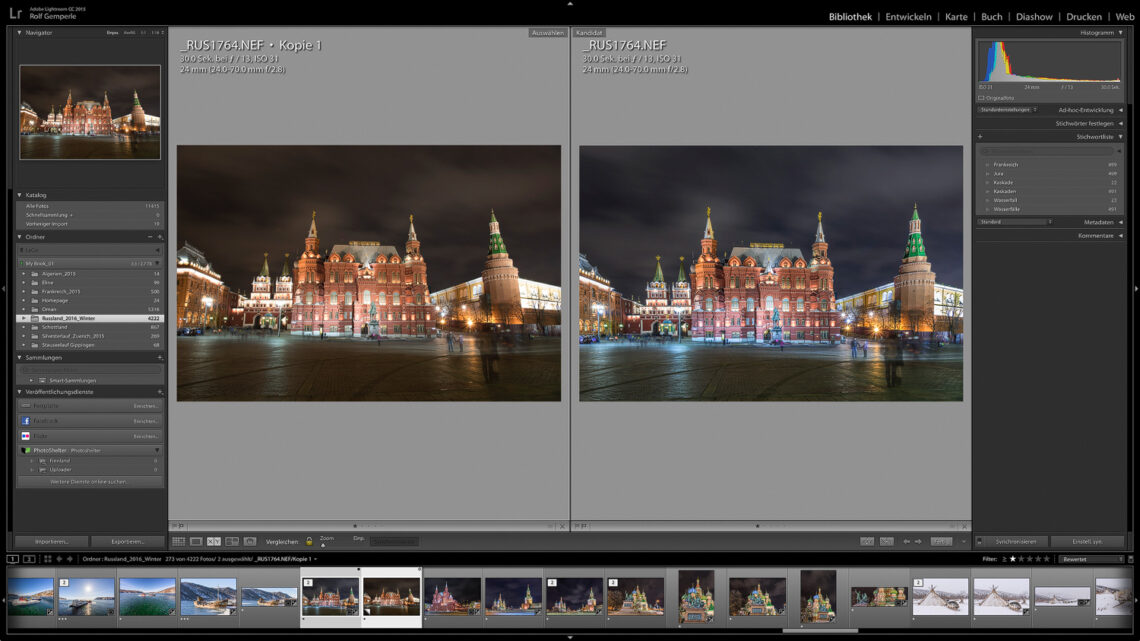The height and width of the screenshot is (641, 1140).
Task: Select the loupe view icon
Action: pyautogui.click(x=196, y=541)
